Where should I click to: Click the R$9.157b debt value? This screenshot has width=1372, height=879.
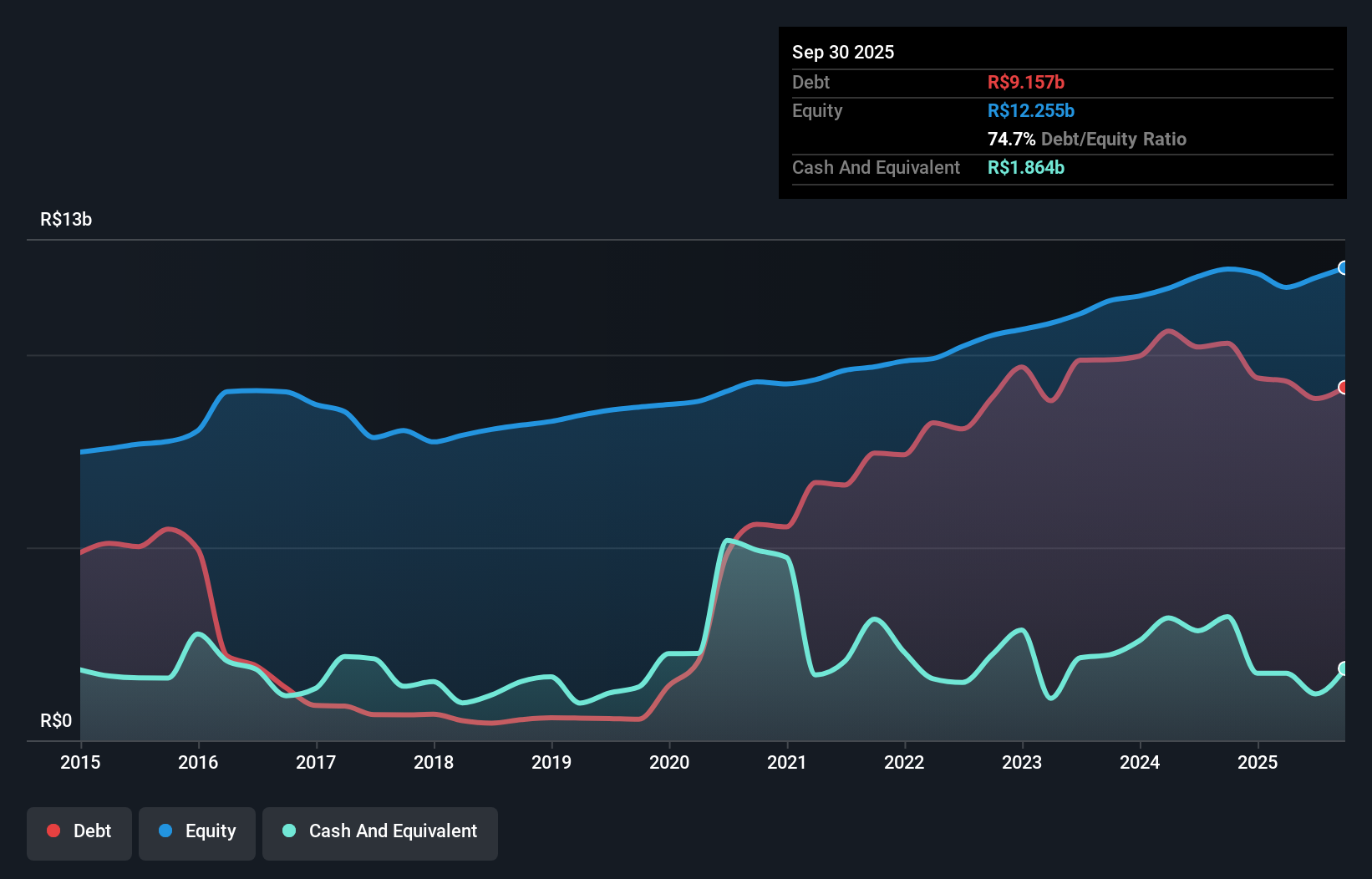[x=1026, y=82]
